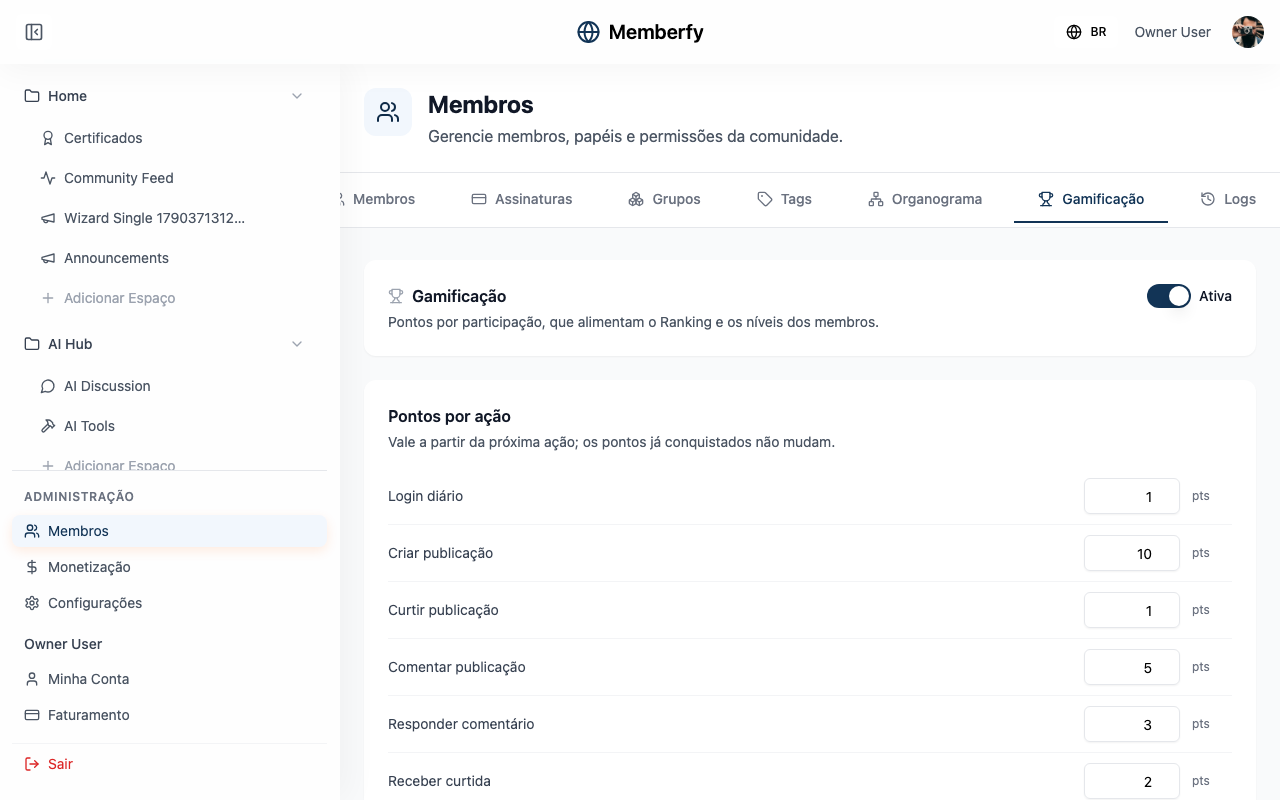
Task: Open the Organograma tab
Action: (x=925, y=199)
